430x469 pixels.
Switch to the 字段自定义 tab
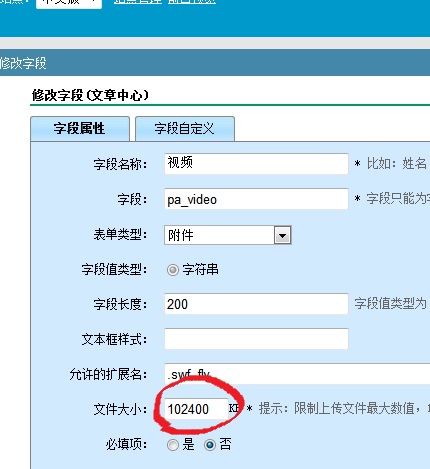click(185, 129)
